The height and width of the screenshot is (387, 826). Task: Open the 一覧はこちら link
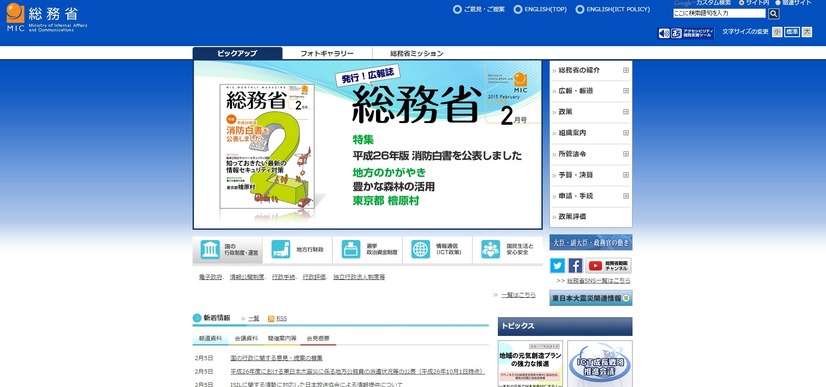518,295
